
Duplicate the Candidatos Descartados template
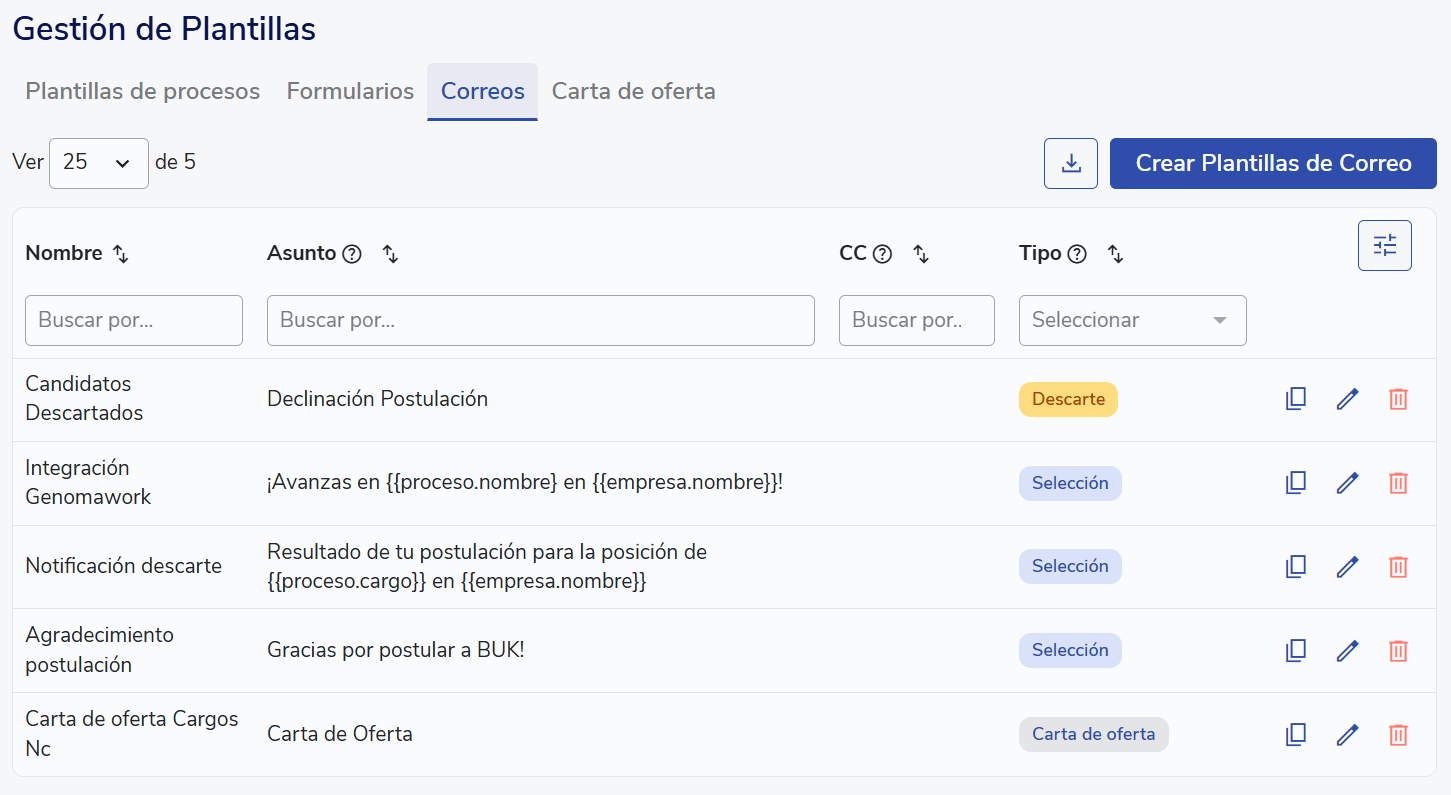1295,399
